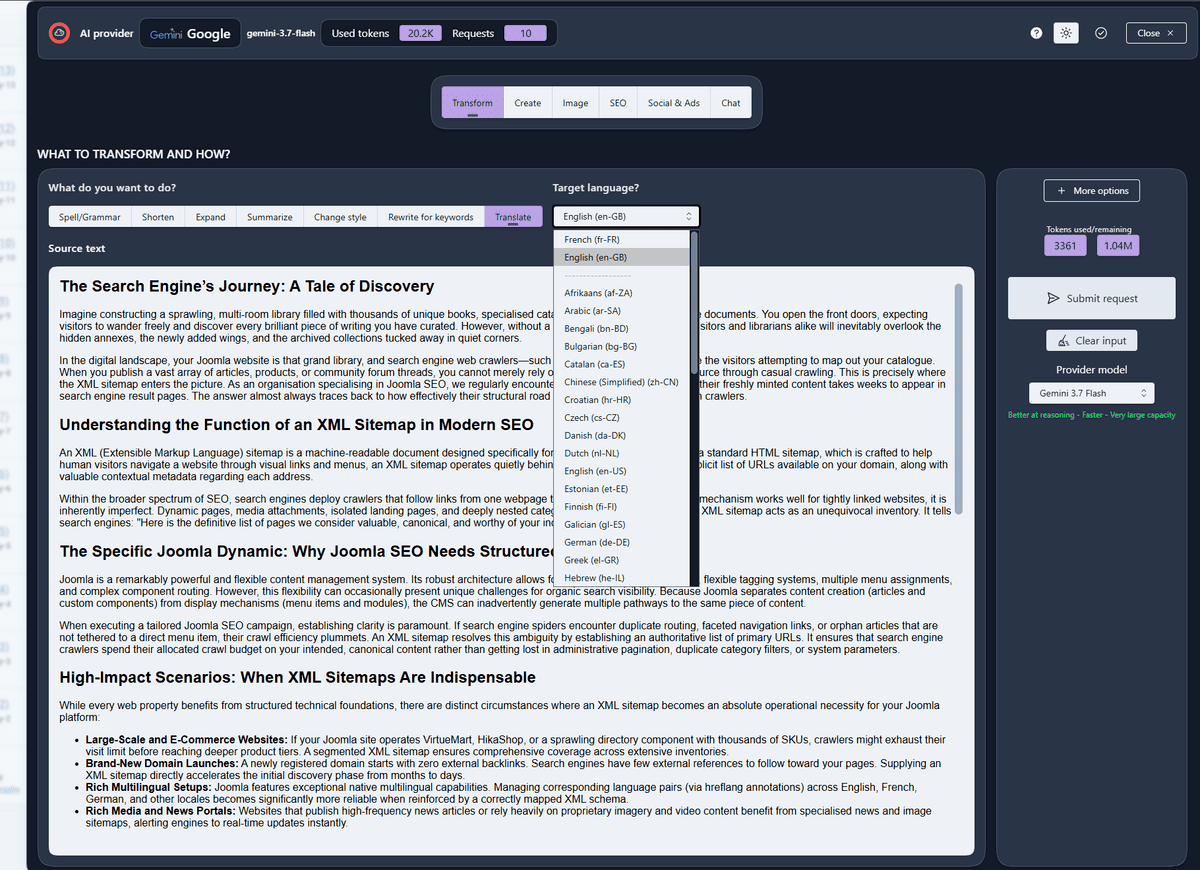Choose Danish (da-DK) option
The image size is (1200, 870).
coord(621,436)
